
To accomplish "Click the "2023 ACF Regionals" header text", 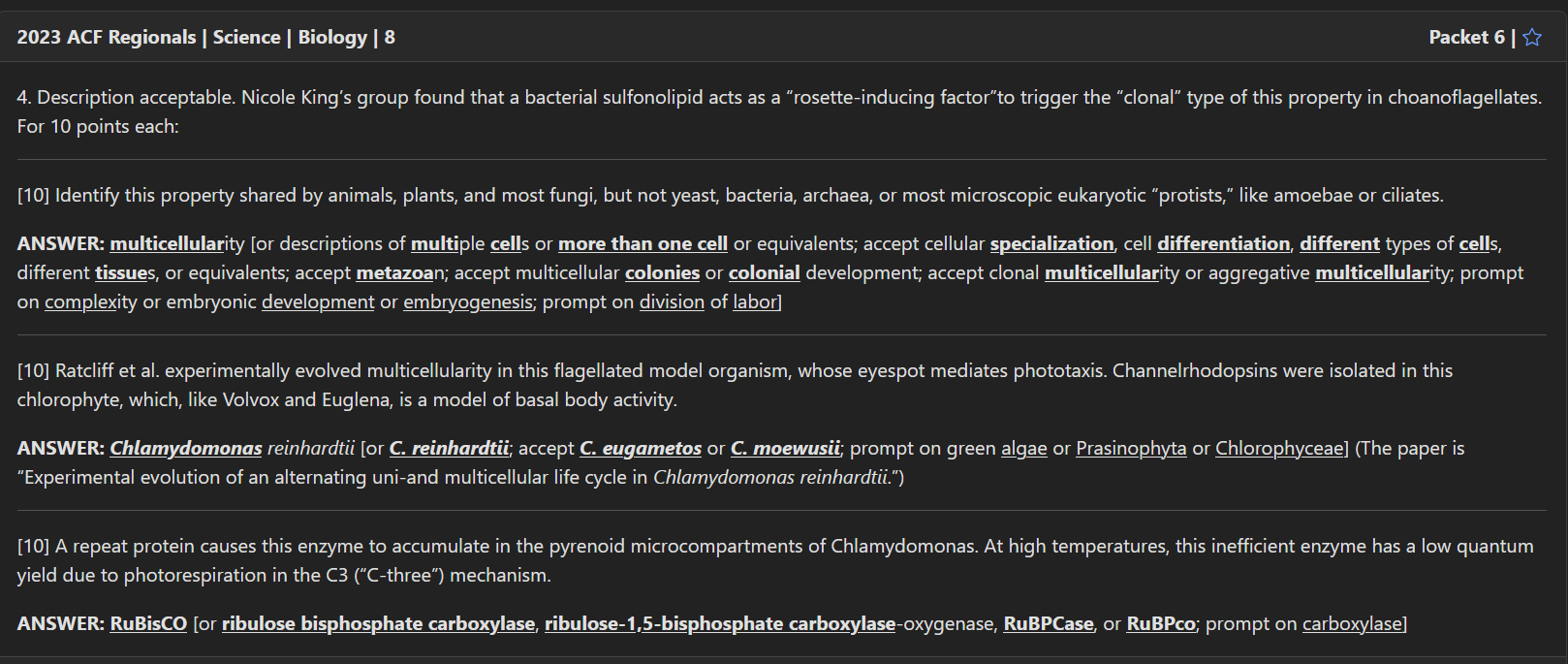I will (107, 38).
